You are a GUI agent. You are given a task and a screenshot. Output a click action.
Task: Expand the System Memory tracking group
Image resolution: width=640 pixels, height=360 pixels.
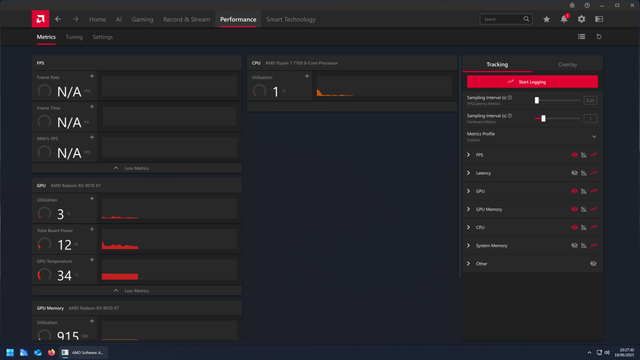[x=469, y=245]
